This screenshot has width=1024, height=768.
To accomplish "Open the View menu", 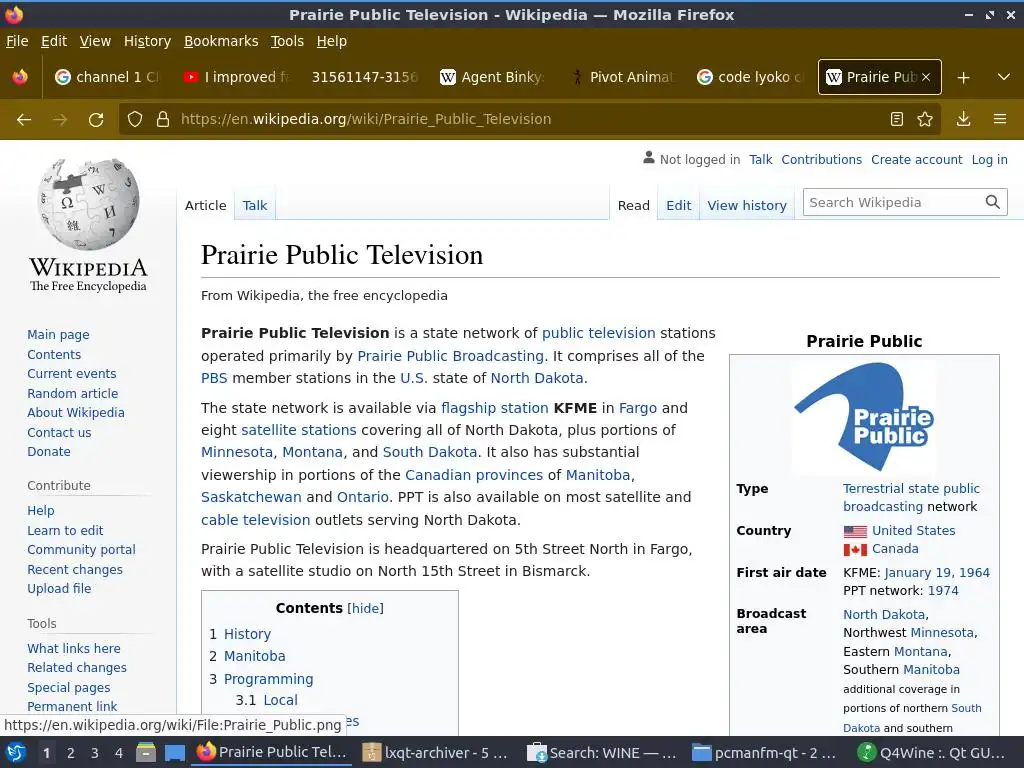I will coord(95,41).
